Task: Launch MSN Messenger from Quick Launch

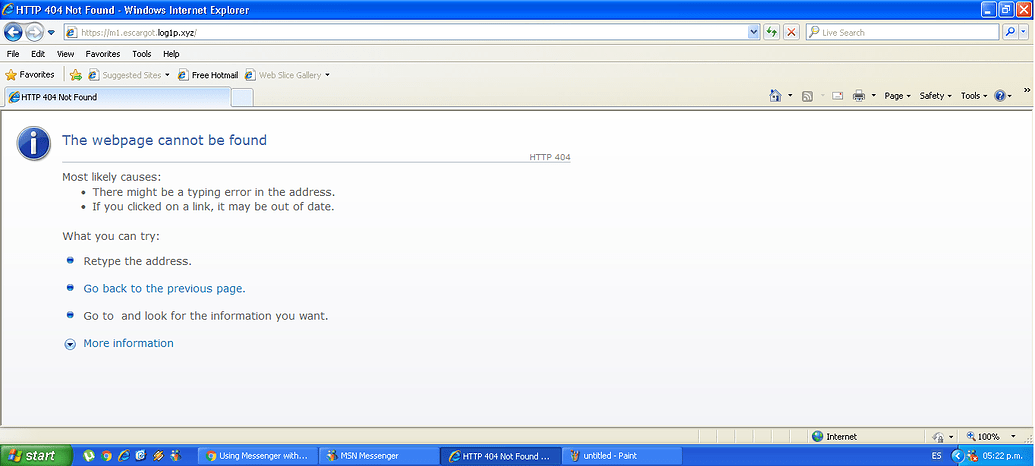Action: click(176, 455)
